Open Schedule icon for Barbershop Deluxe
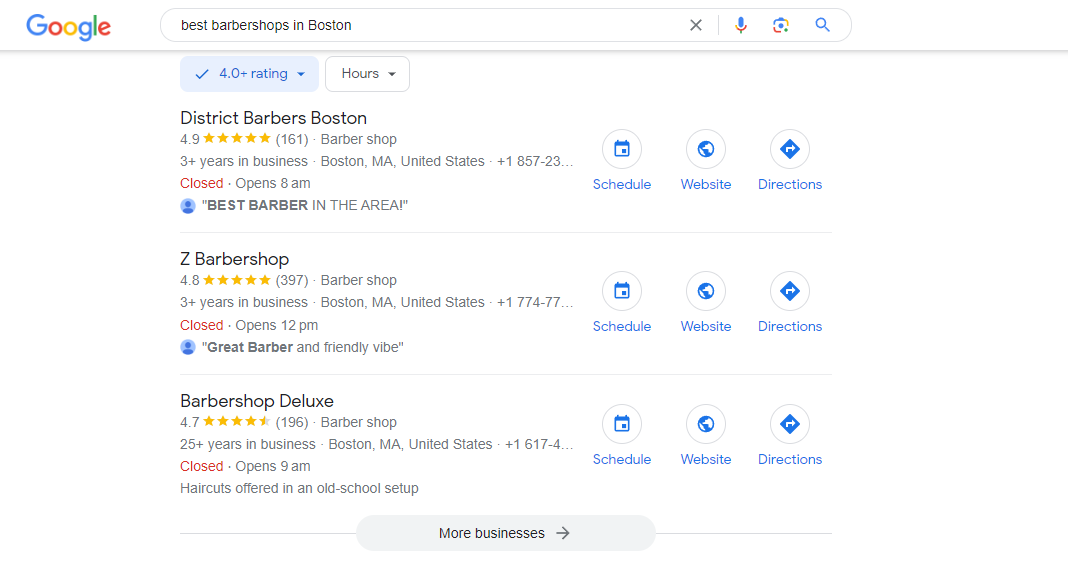The image size is (1068, 564). coord(622,424)
